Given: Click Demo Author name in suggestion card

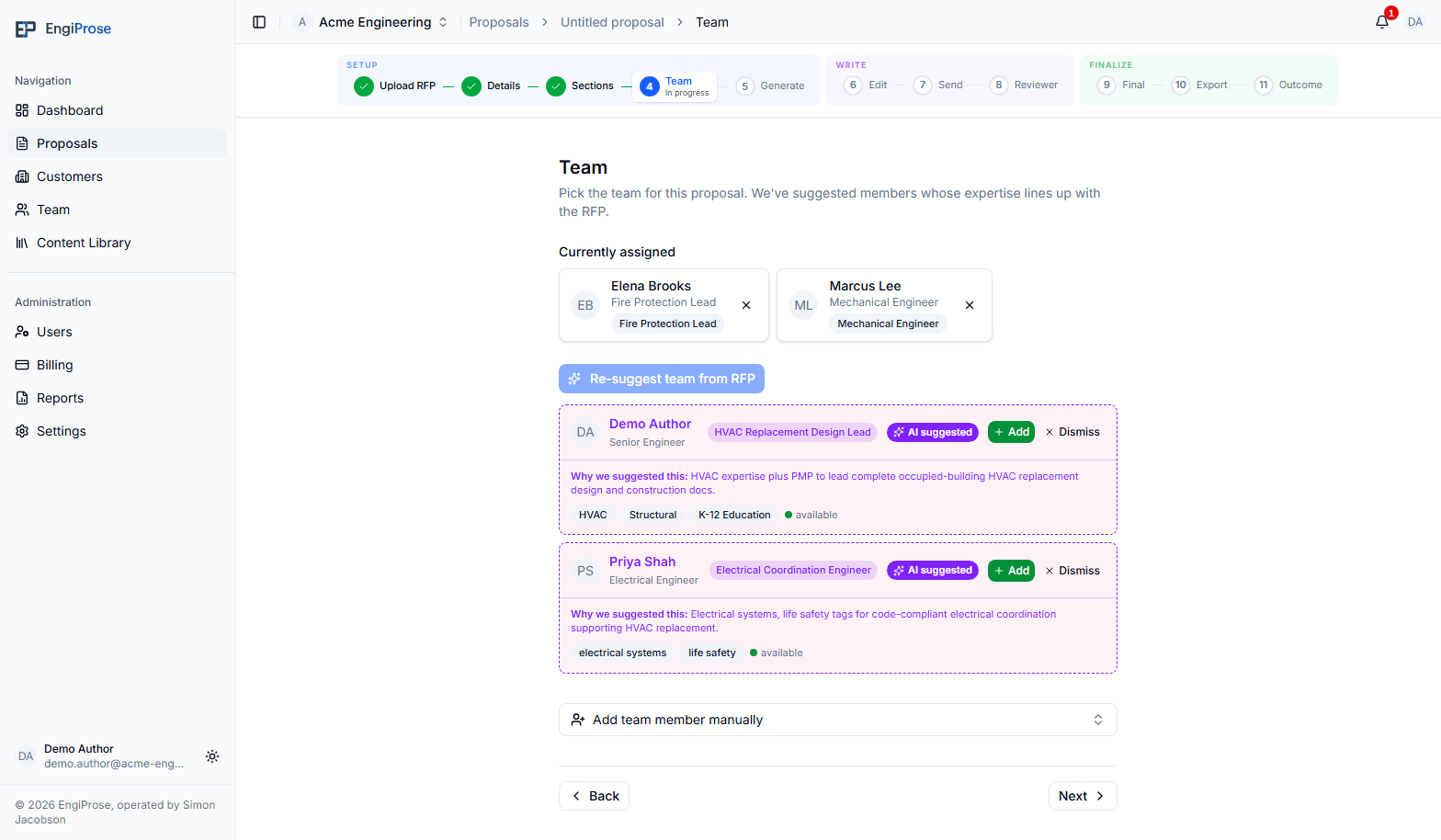Looking at the screenshot, I should [x=650, y=424].
